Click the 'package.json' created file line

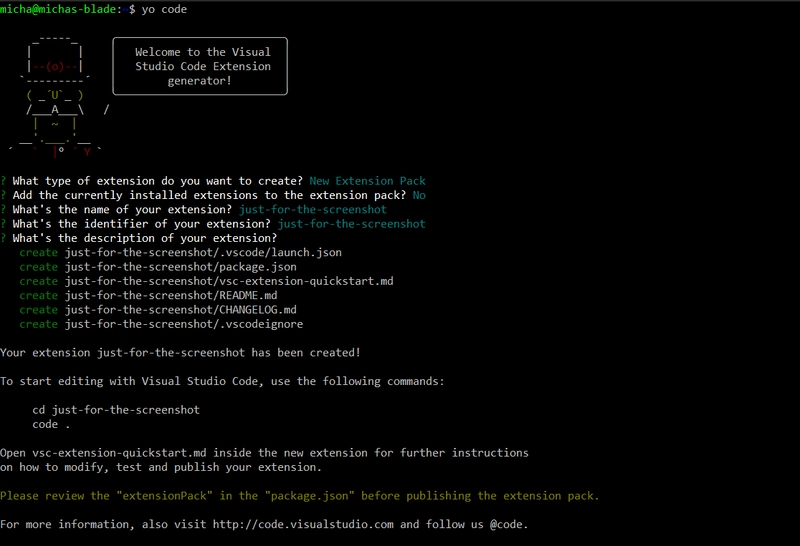(x=158, y=266)
